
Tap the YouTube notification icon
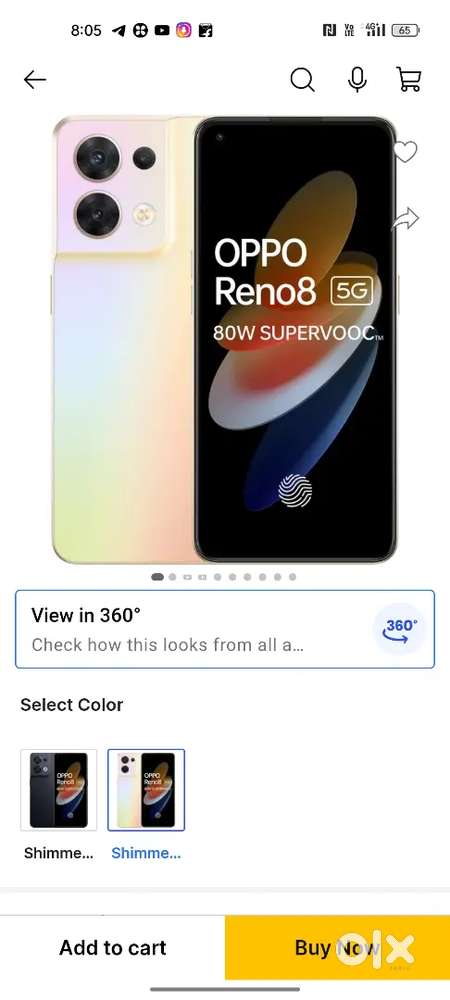tap(163, 30)
